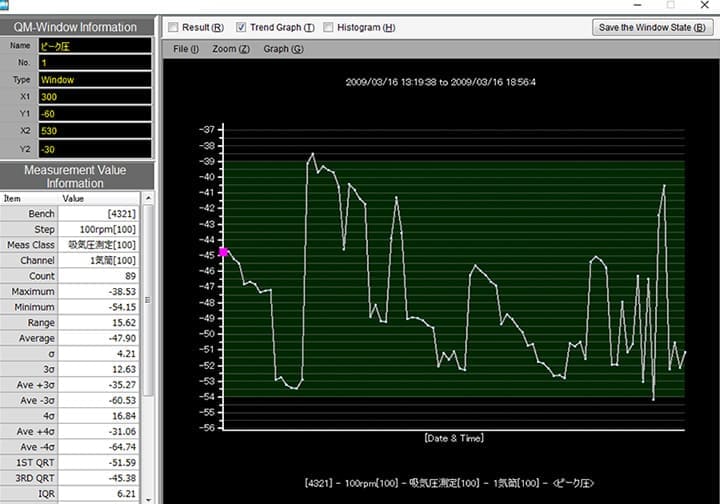720x504 pixels.
Task: Select the Channel row value
Action: pyautogui.click(x=99, y=261)
